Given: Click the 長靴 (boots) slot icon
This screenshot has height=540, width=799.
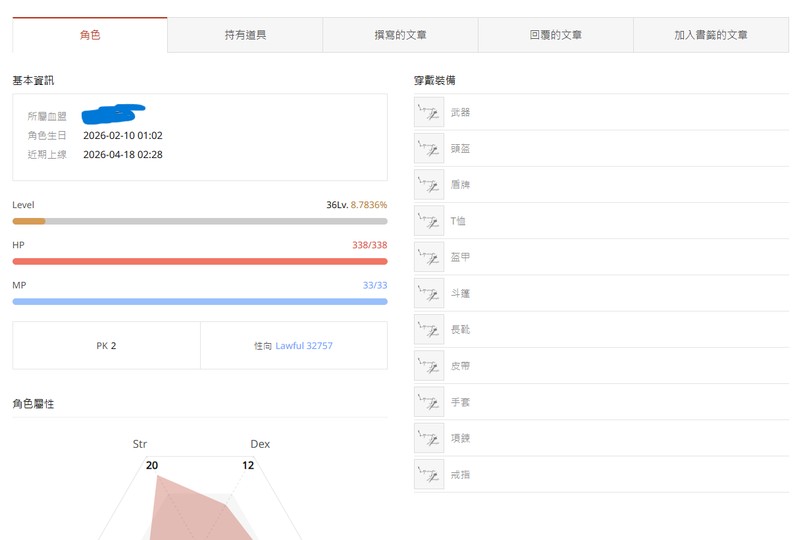Looking at the screenshot, I should pyautogui.click(x=429, y=330).
